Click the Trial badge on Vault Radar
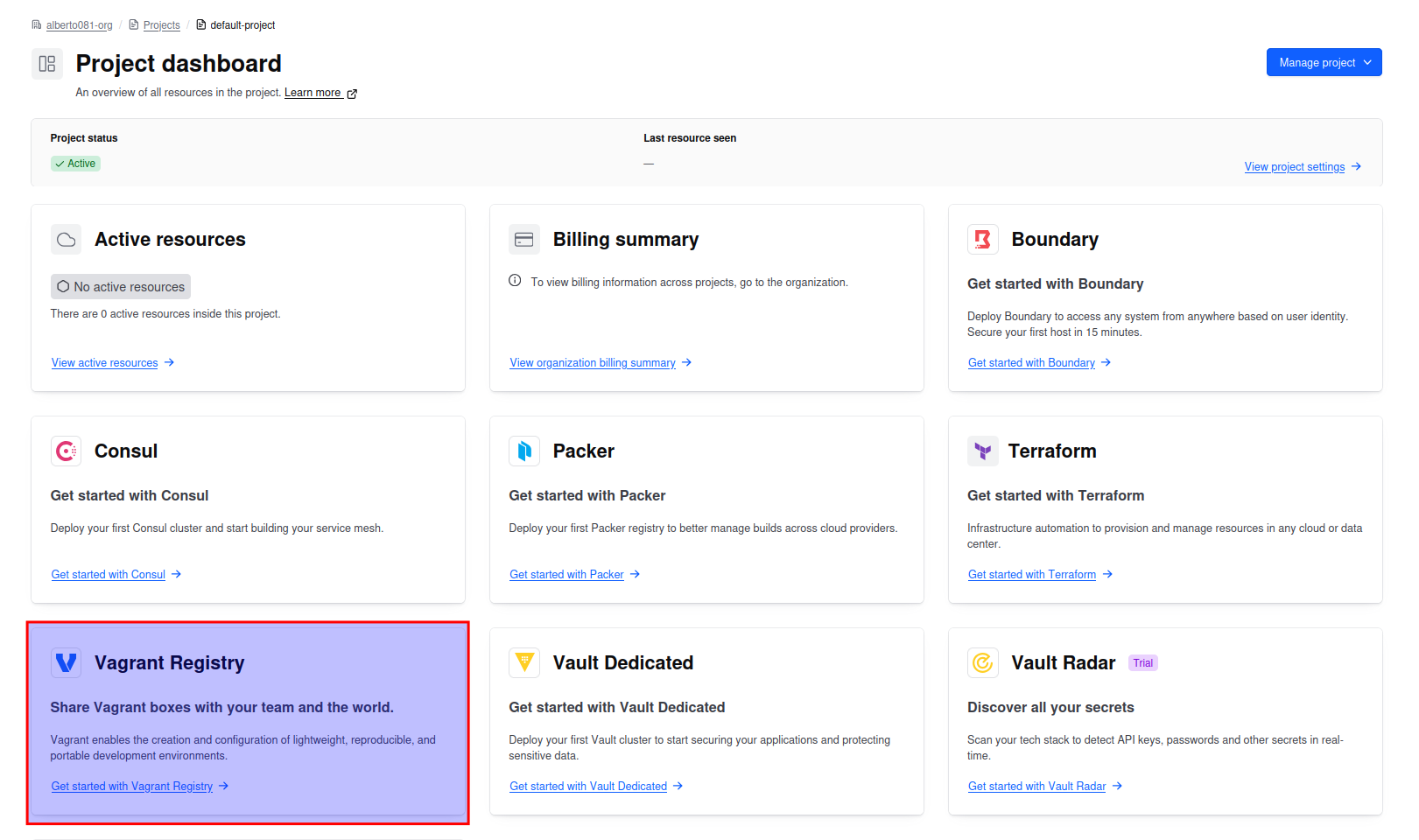 [1142, 663]
